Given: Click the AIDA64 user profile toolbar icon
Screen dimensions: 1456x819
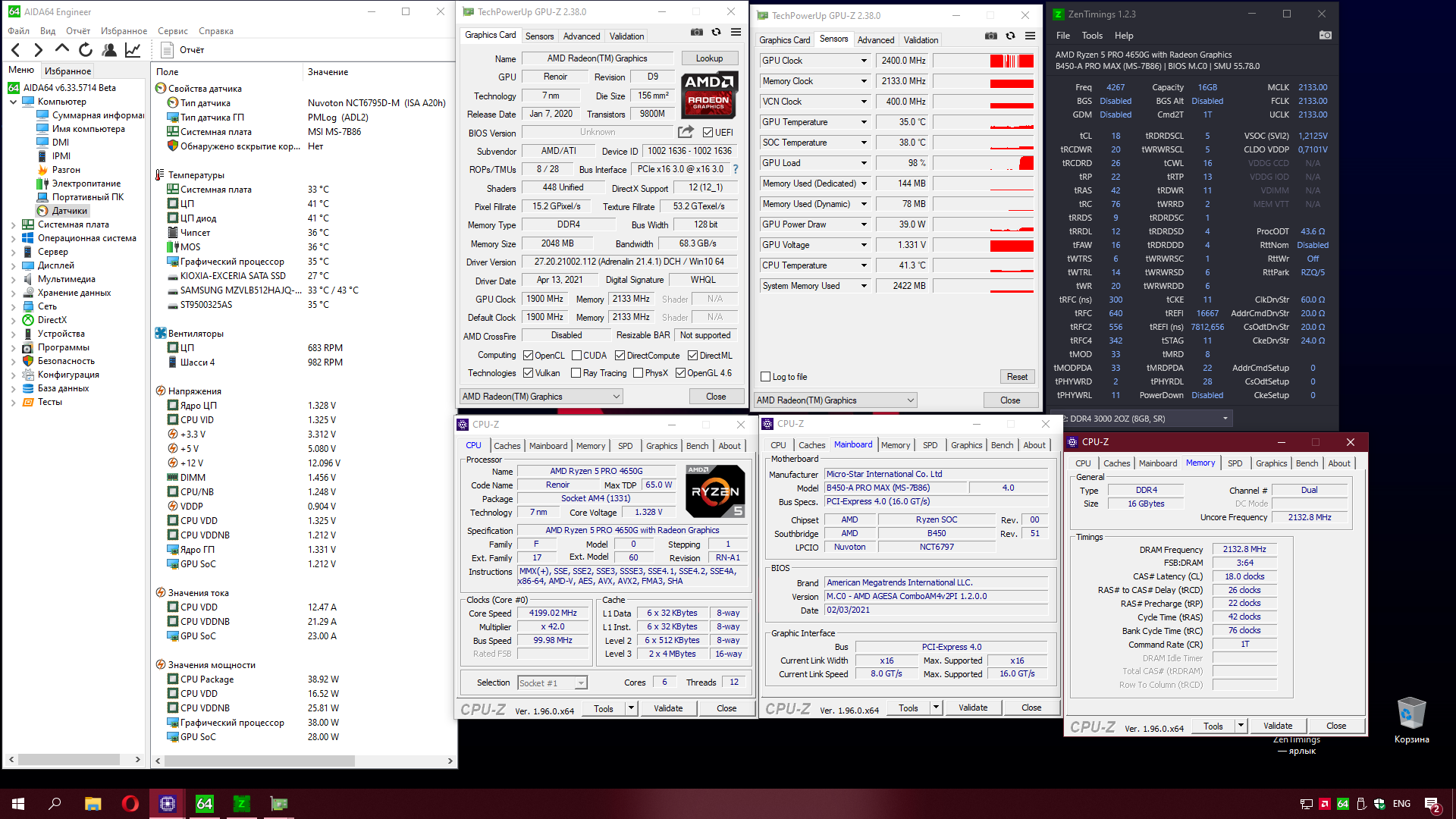Looking at the screenshot, I should (x=109, y=50).
